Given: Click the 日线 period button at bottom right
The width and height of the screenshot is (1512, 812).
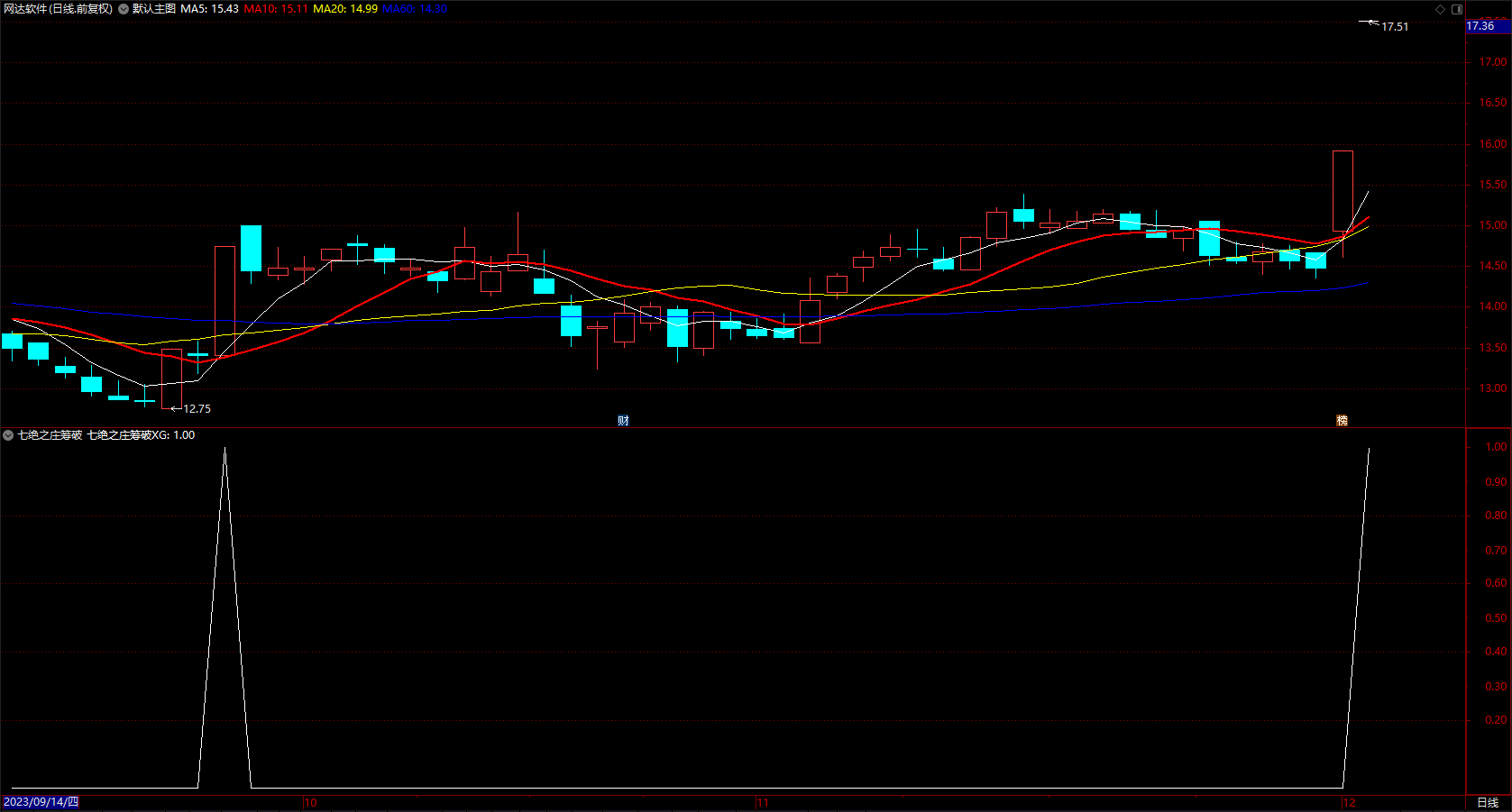Looking at the screenshot, I should 1488,803.
